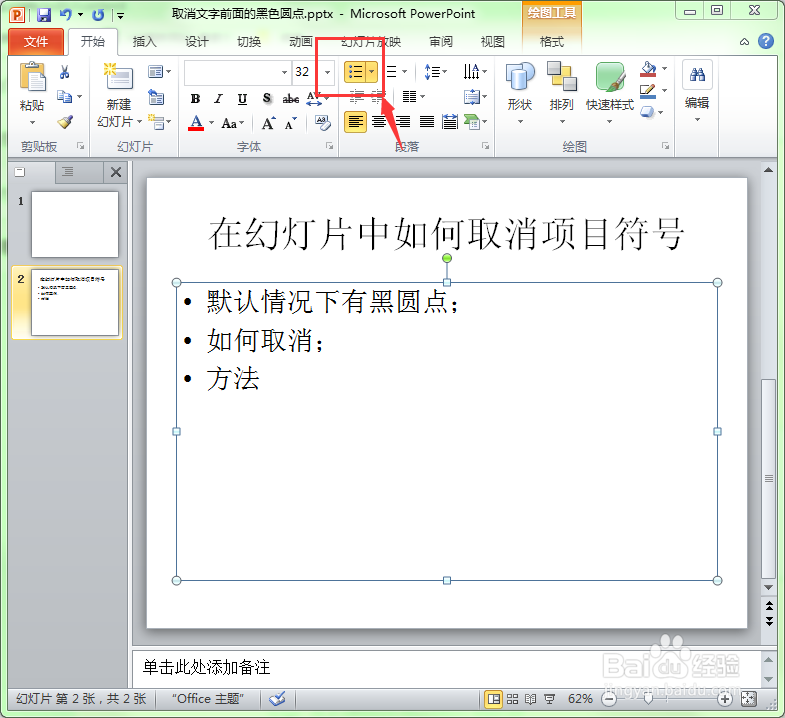The image size is (785, 718).
Task: Click the Undo icon in title bar
Action: 66,15
